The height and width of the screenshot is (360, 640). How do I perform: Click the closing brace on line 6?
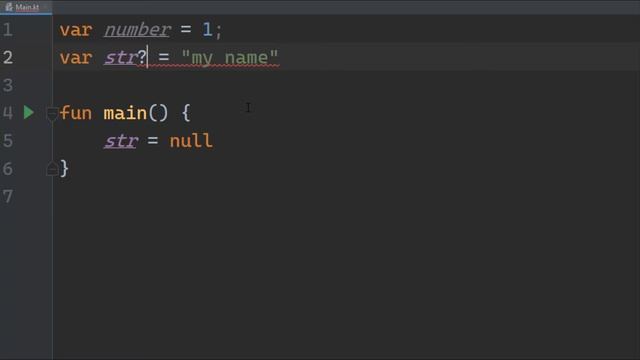(64, 169)
